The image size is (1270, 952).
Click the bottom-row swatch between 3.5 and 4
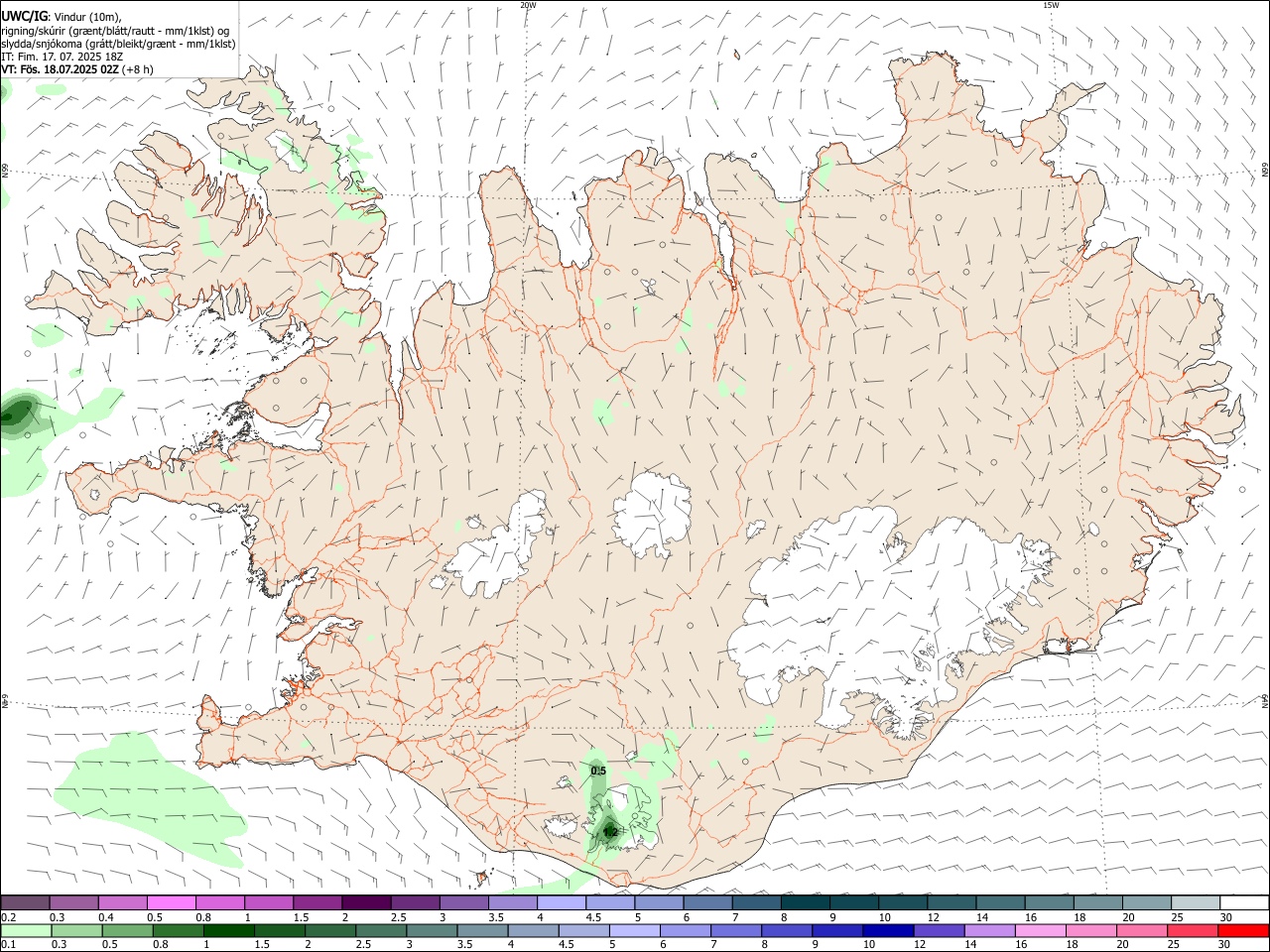pyautogui.click(x=483, y=930)
